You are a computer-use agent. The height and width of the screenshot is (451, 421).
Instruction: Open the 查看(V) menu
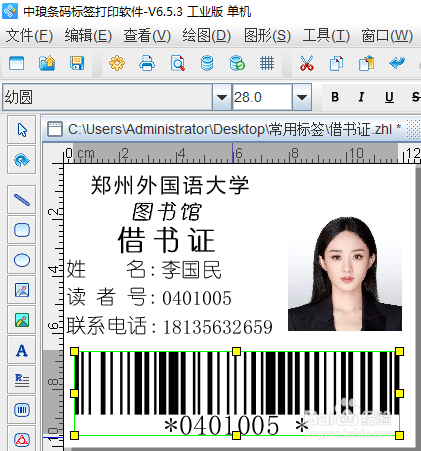coord(147,35)
